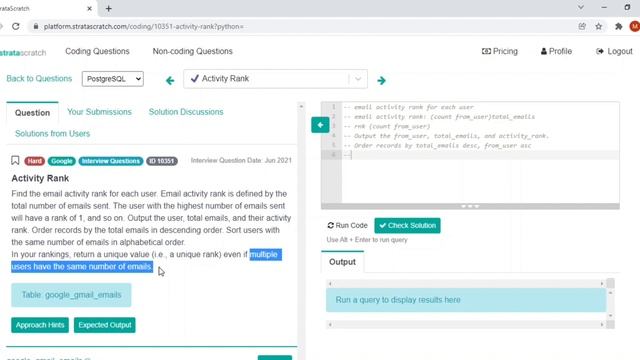640x360 pixels.
Task: Click the ID 10351 badge
Action: (162, 161)
